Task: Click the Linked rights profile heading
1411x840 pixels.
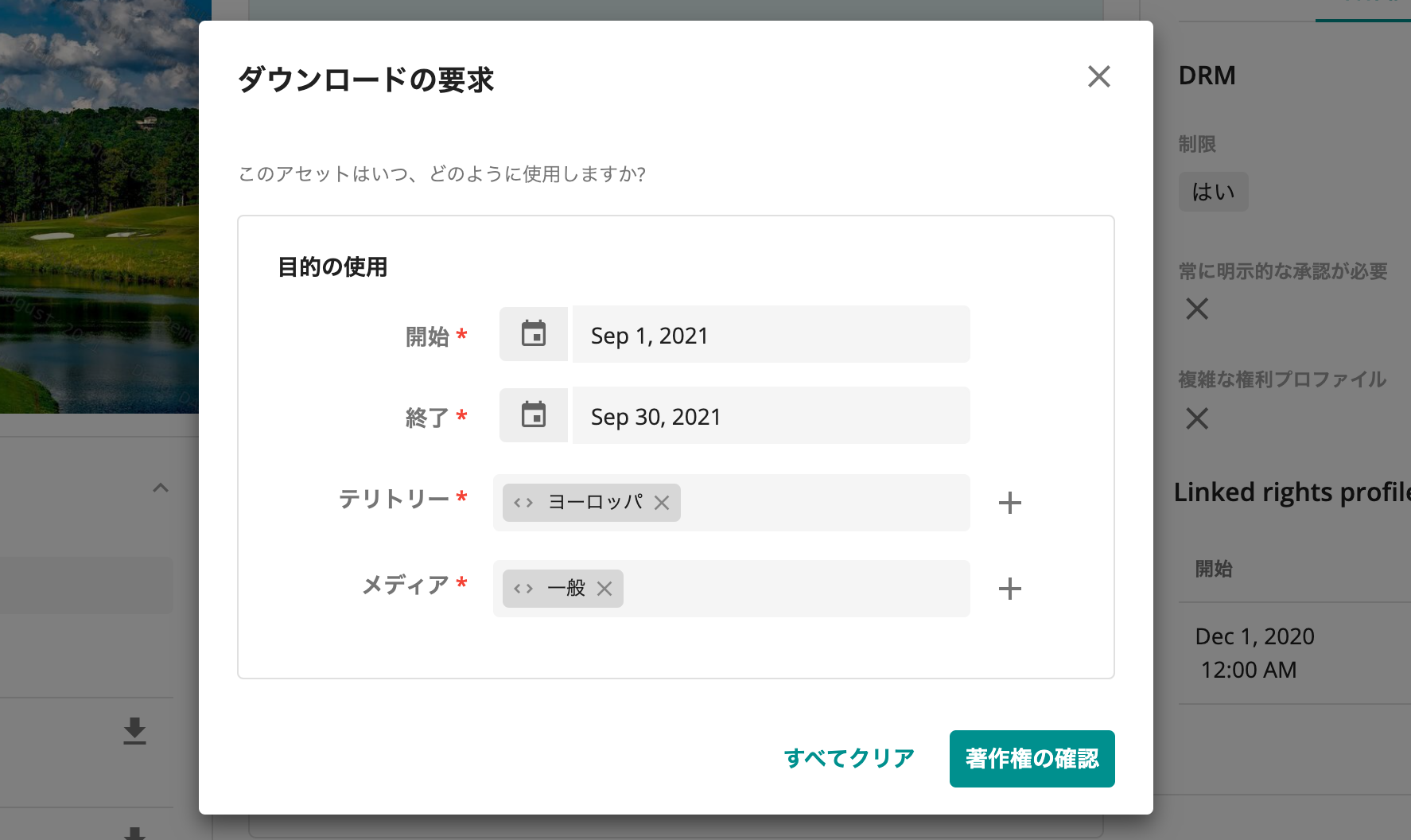Action: click(1292, 492)
